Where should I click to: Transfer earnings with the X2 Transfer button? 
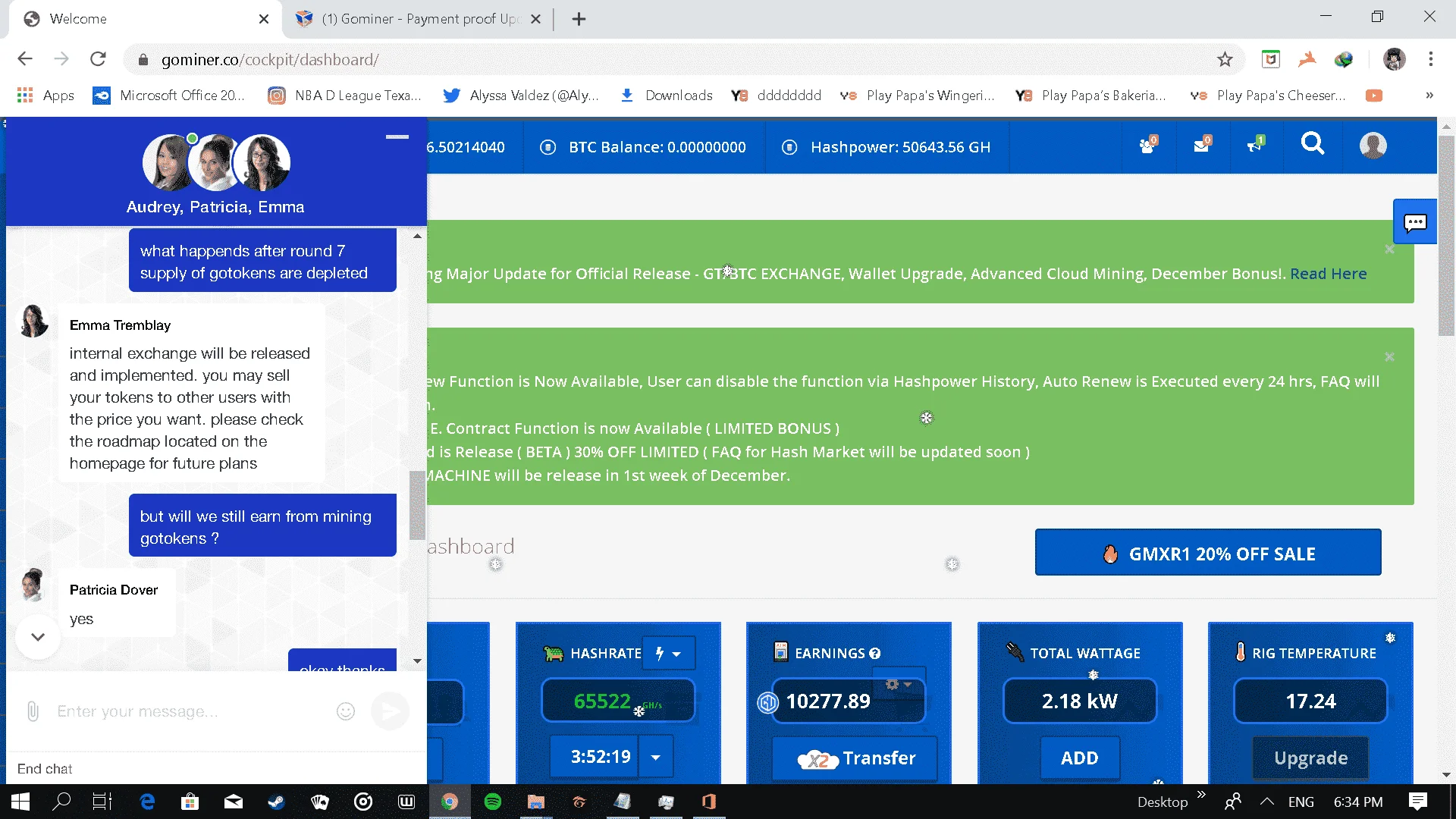coord(855,758)
